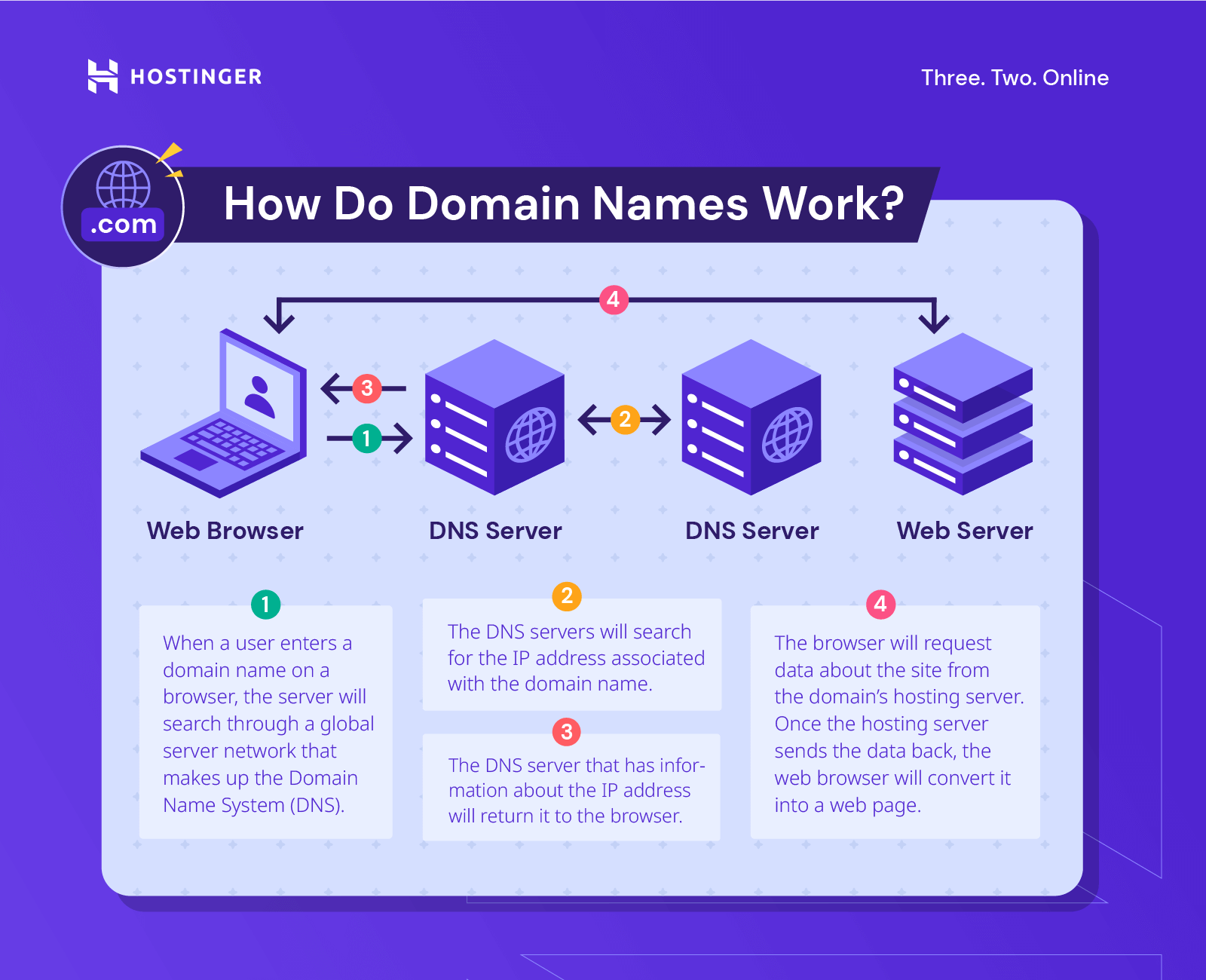The image size is (1206, 980).
Task: Click the line 'the domain's hosting server.'
Action: 899,697
